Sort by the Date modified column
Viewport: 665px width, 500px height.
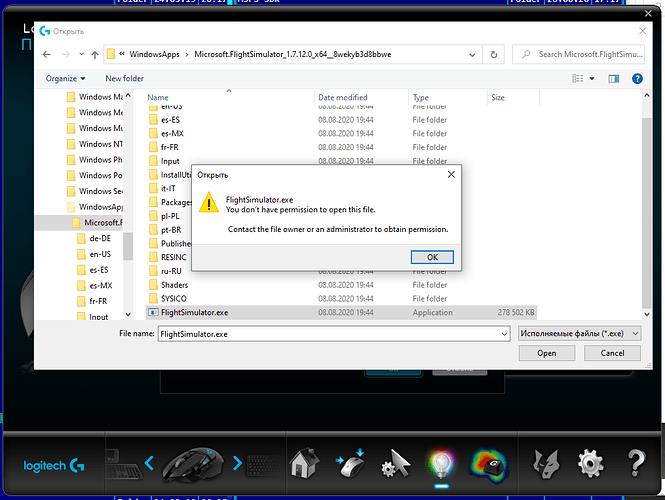[343, 98]
